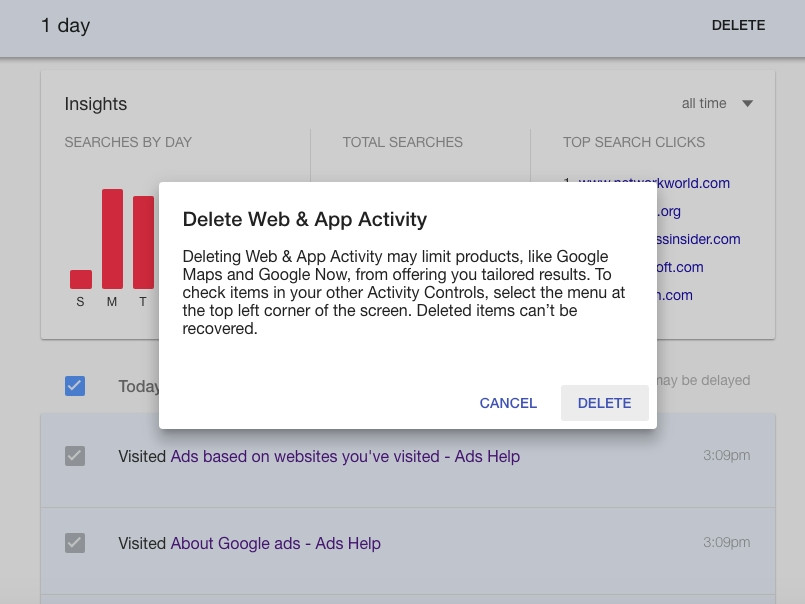
Task: Open 'Ads based on websites you've visited' link
Action: pos(345,456)
